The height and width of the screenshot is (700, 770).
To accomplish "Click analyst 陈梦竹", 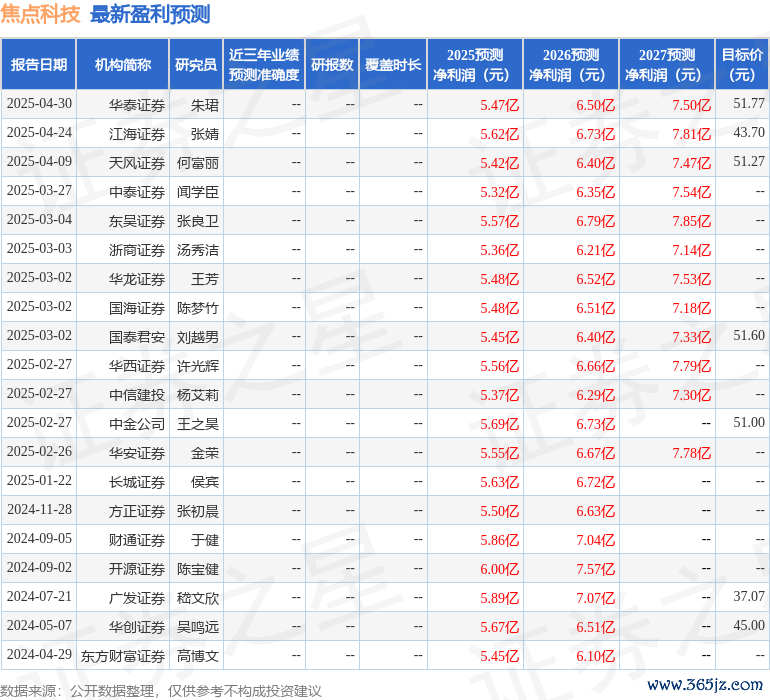I will pos(198,308).
